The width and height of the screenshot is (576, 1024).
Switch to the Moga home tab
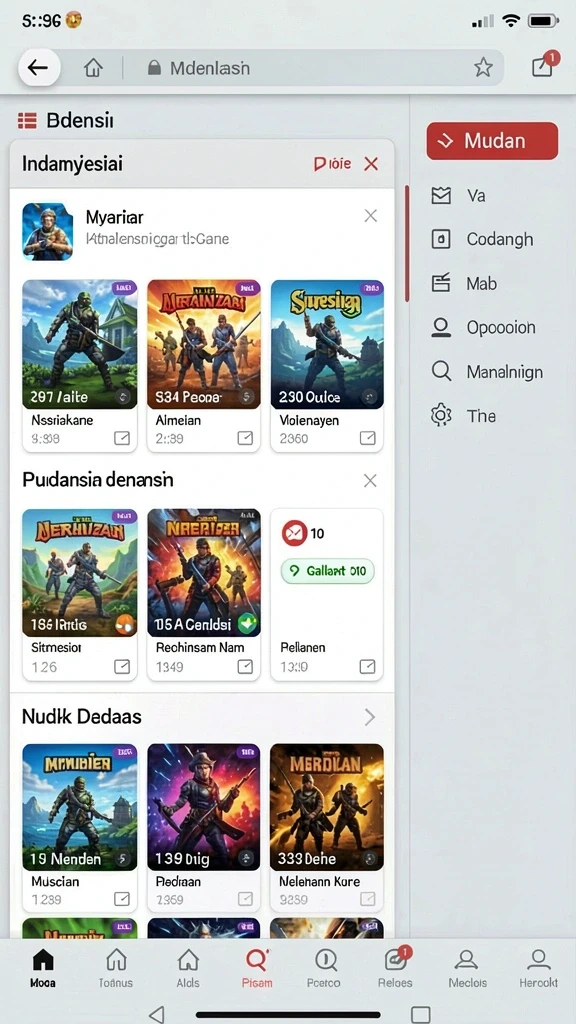click(x=43, y=968)
